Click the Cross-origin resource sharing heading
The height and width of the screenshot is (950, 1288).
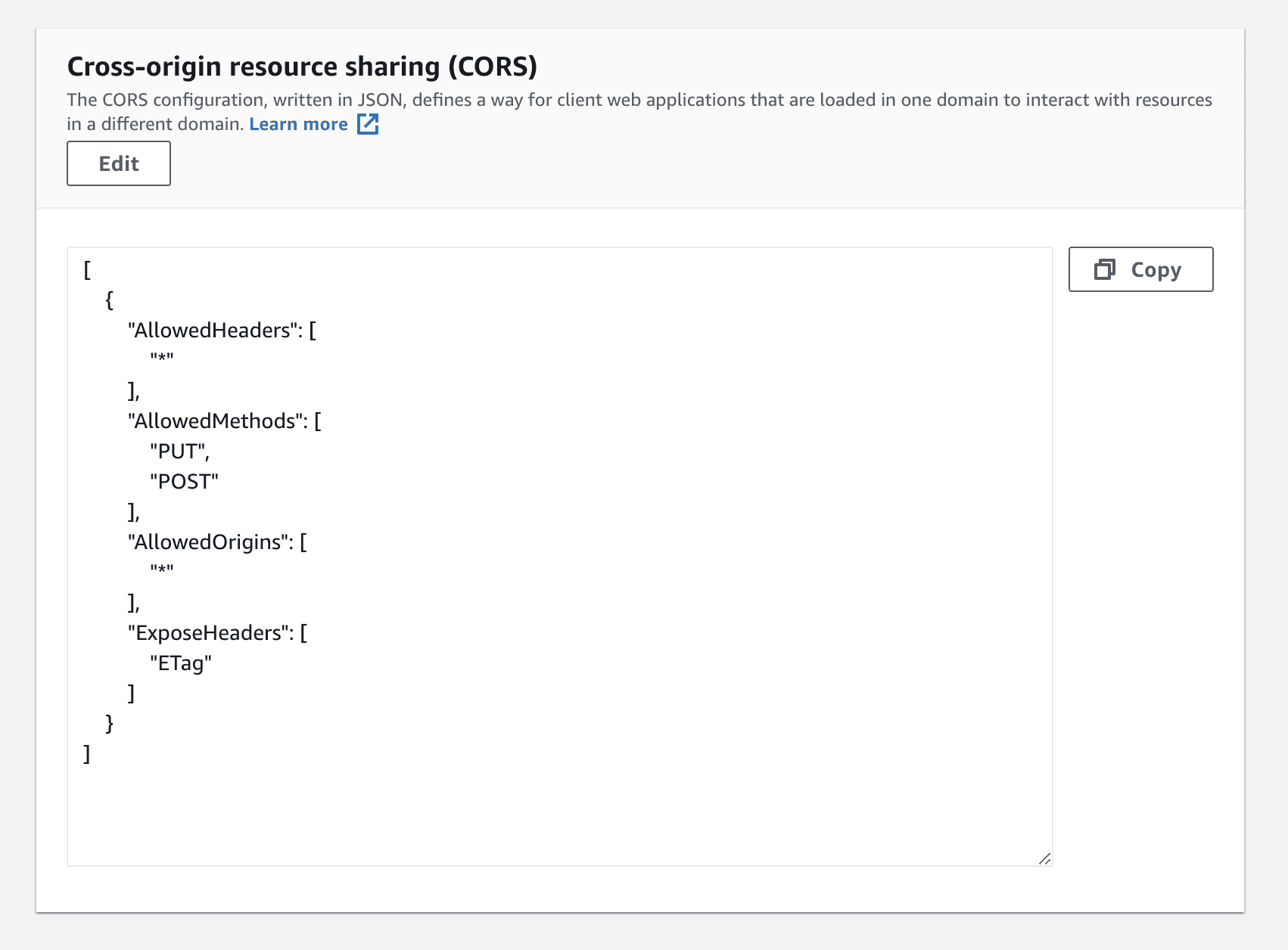click(302, 67)
